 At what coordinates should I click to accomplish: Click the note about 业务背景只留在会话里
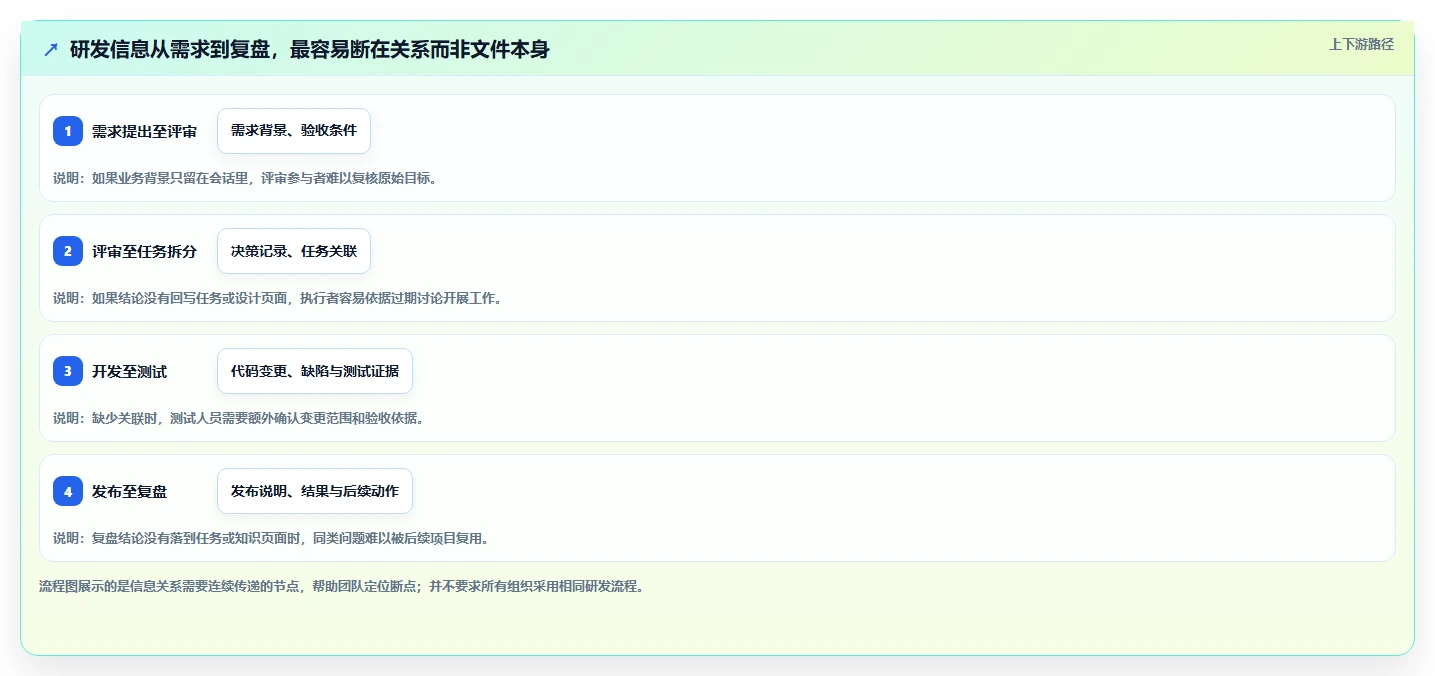pos(245,178)
